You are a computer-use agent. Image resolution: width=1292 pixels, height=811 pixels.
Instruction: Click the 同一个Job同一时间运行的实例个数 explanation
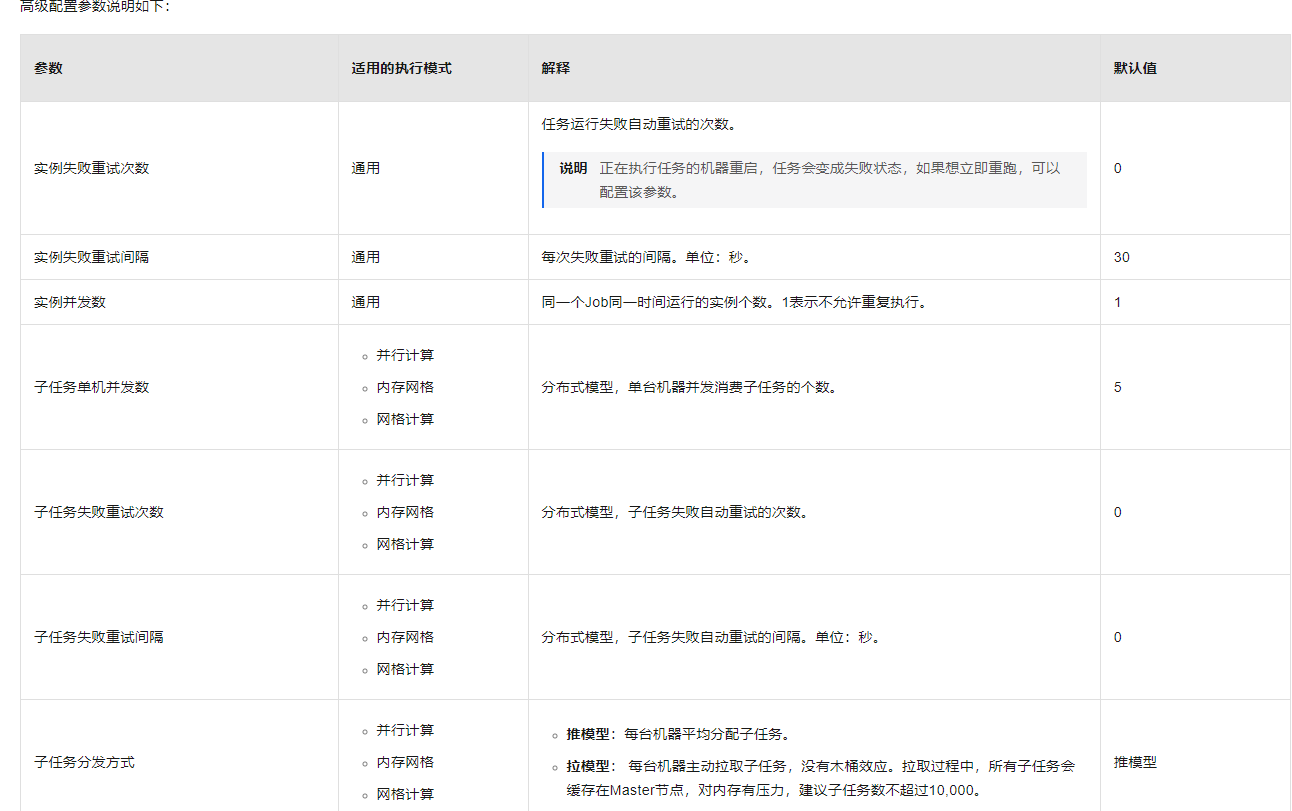pyautogui.click(x=734, y=302)
